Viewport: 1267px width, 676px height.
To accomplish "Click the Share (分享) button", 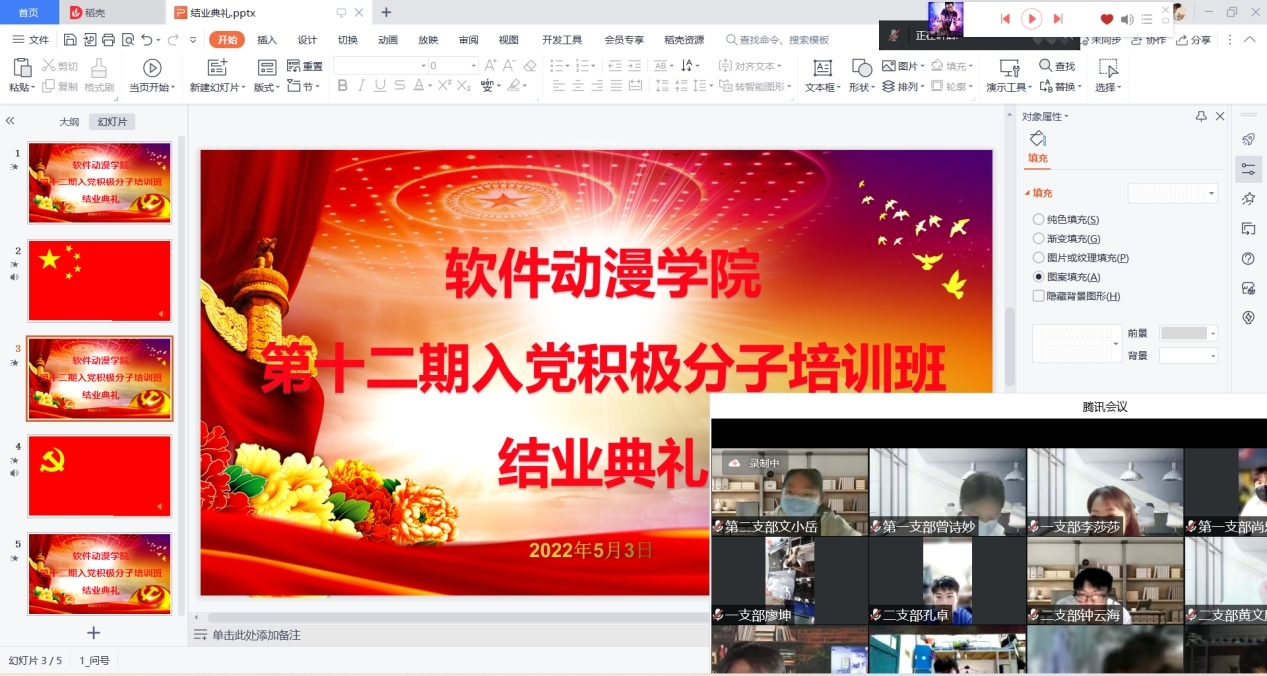I will [1193, 40].
